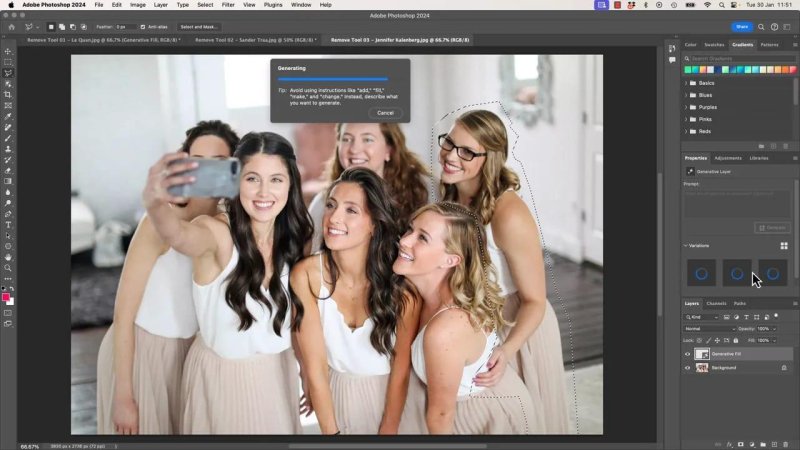Select the Hand tool
This screenshot has width=800, height=450.
tap(8, 257)
